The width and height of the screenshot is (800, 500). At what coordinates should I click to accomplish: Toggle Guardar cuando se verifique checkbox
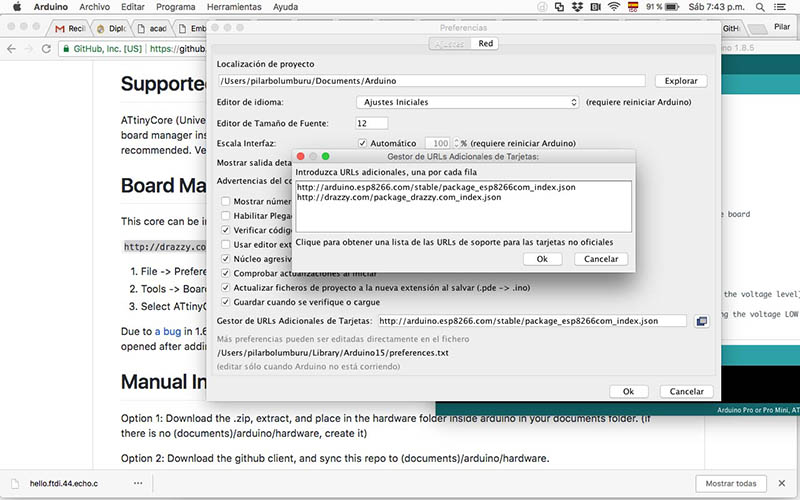click(226, 302)
